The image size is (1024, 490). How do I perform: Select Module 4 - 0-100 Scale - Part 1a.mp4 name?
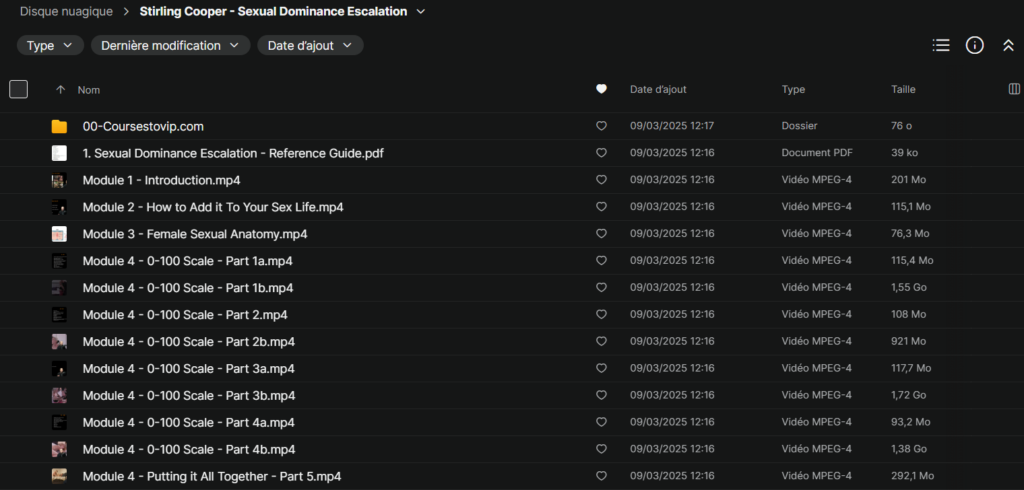click(x=187, y=261)
